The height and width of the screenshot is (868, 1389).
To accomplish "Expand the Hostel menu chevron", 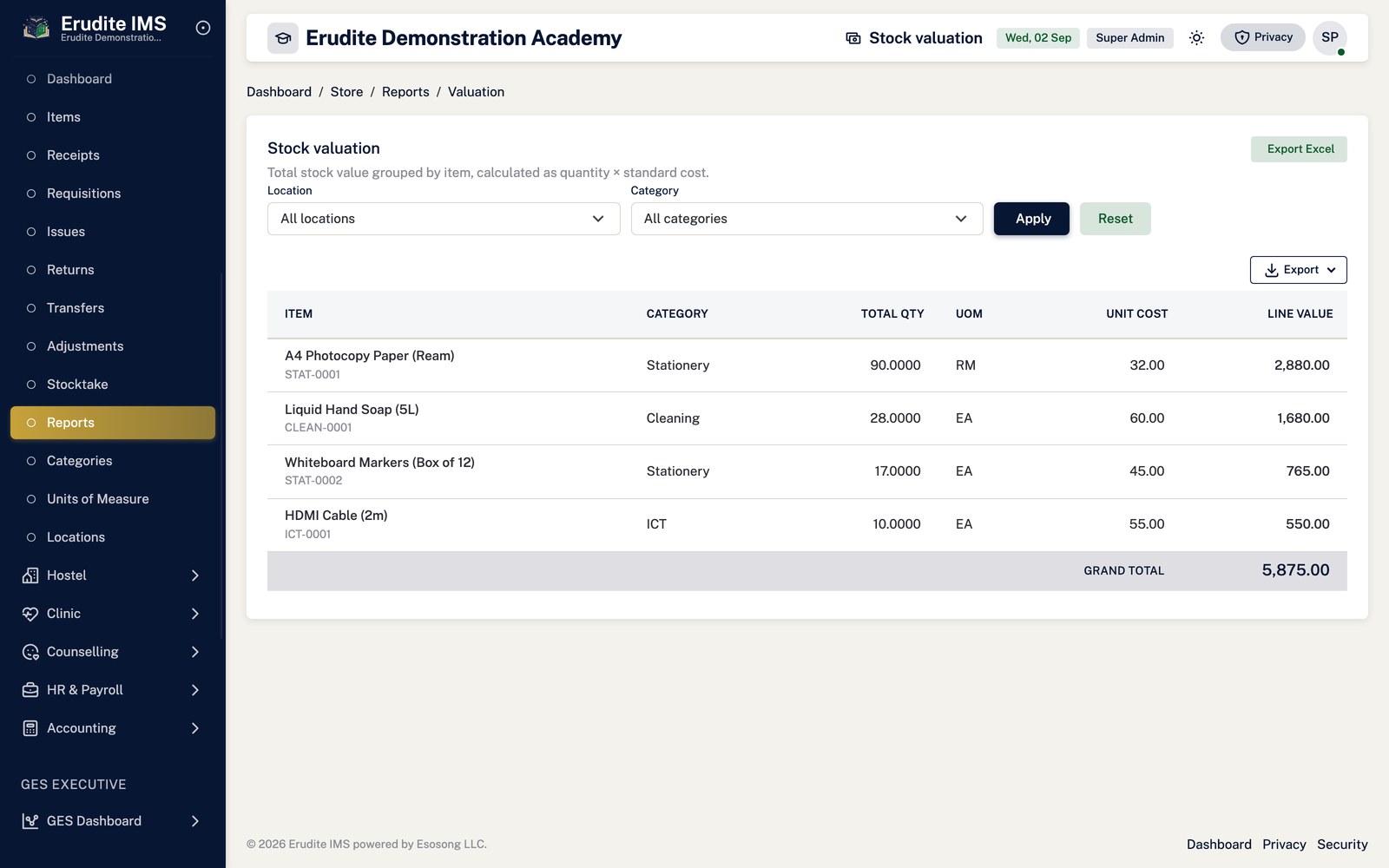I will pos(195,575).
